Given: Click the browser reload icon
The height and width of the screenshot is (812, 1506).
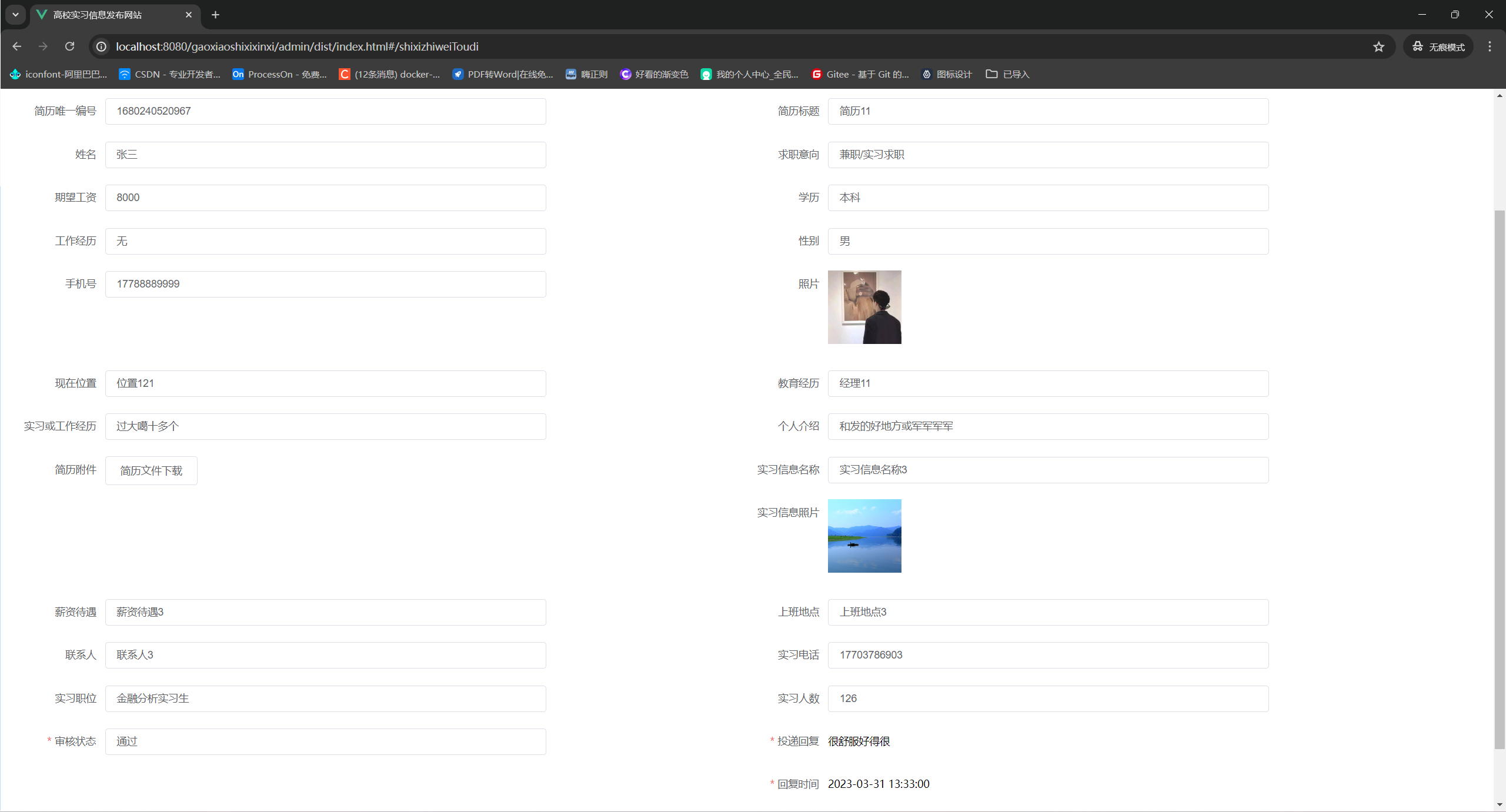Looking at the screenshot, I should pos(69,46).
